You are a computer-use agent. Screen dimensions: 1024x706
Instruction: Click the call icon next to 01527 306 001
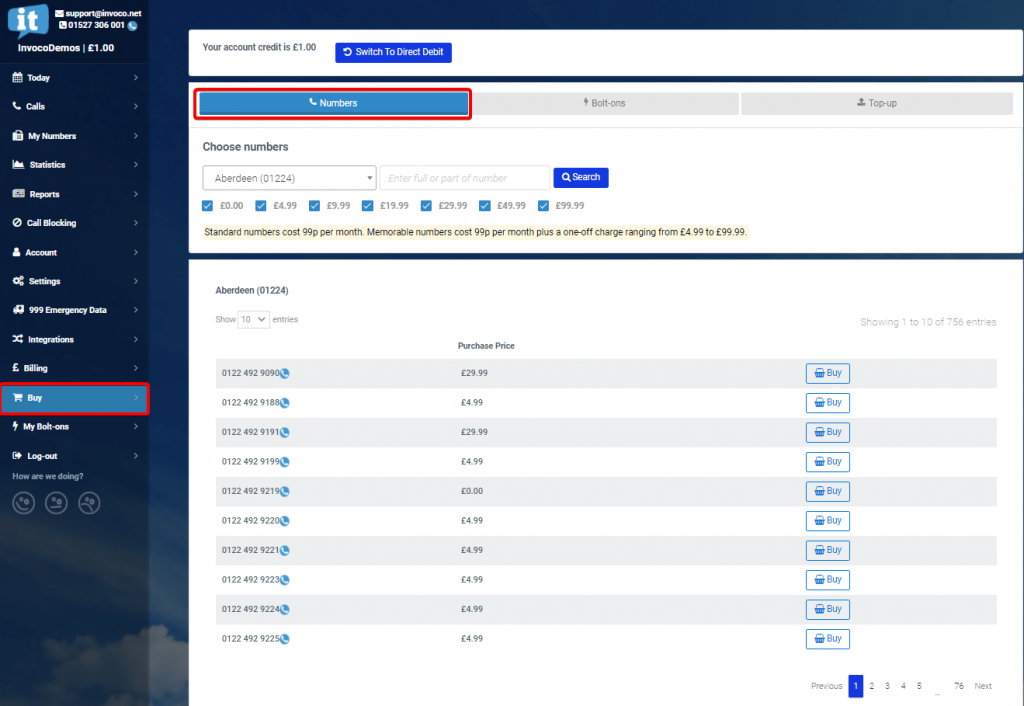tap(133, 26)
